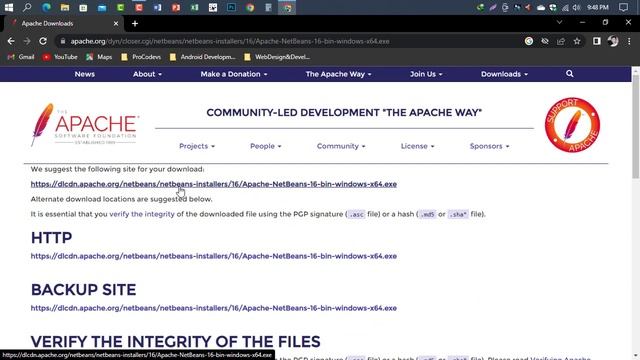Expand the About dropdown menu
This screenshot has width=640, height=360.
point(147,74)
